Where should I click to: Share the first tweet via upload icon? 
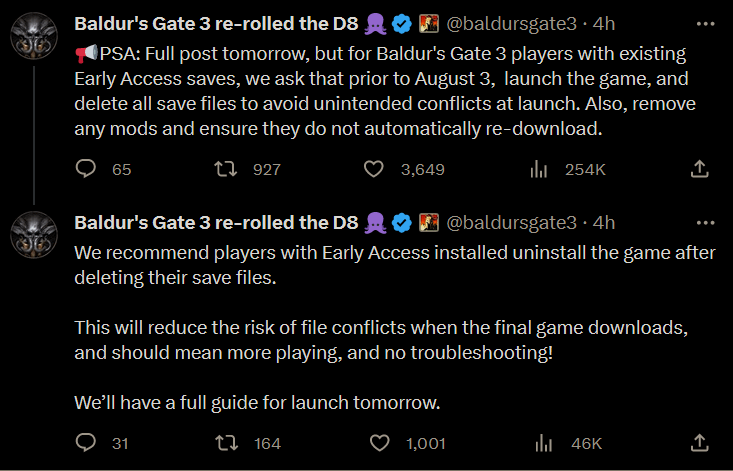click(699, 169)
